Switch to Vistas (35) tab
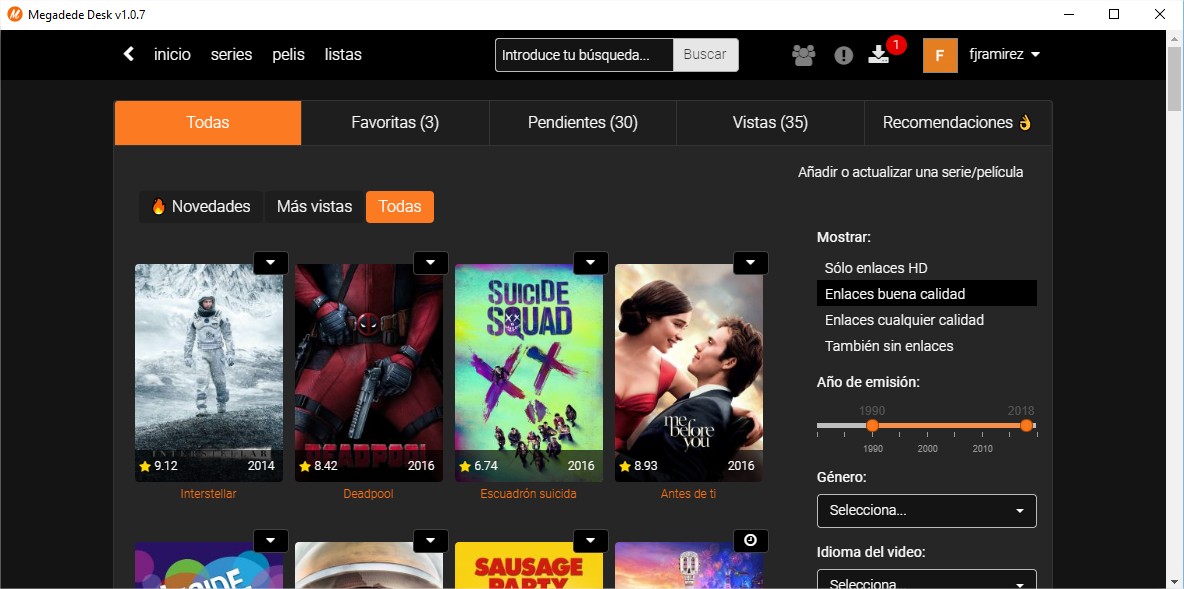Viewport: 1184px width, 589px height. pyautogui.click(x=770, y=122)
